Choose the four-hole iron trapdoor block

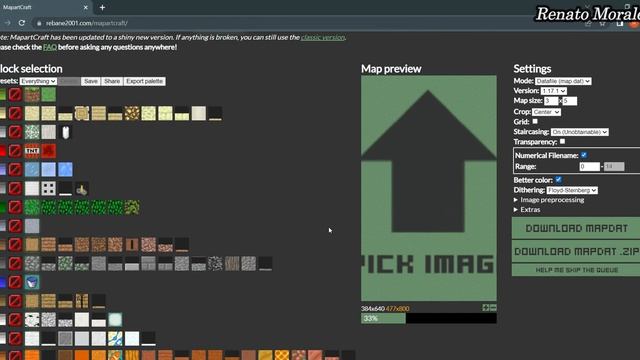point(49,189)
